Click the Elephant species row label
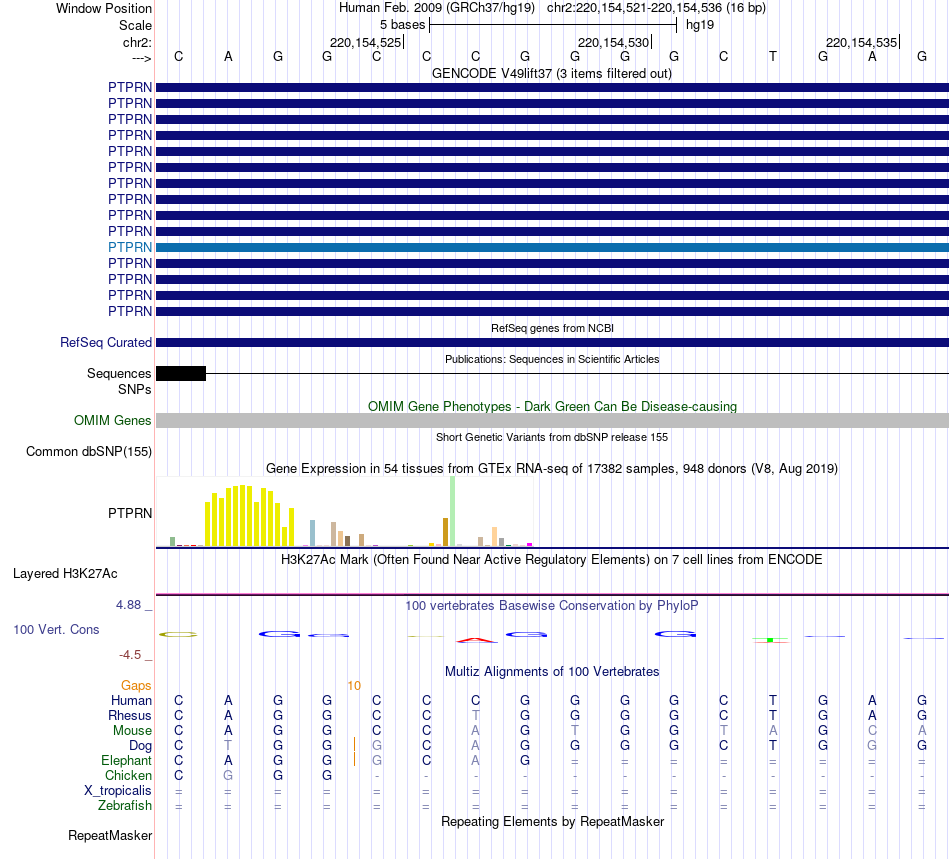Viewport: 950px width, 859px height. [127, 760]
